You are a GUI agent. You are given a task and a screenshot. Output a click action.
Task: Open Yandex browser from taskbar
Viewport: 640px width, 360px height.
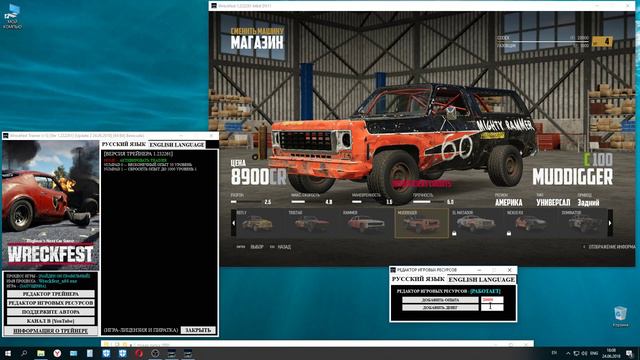coord(57,353)
